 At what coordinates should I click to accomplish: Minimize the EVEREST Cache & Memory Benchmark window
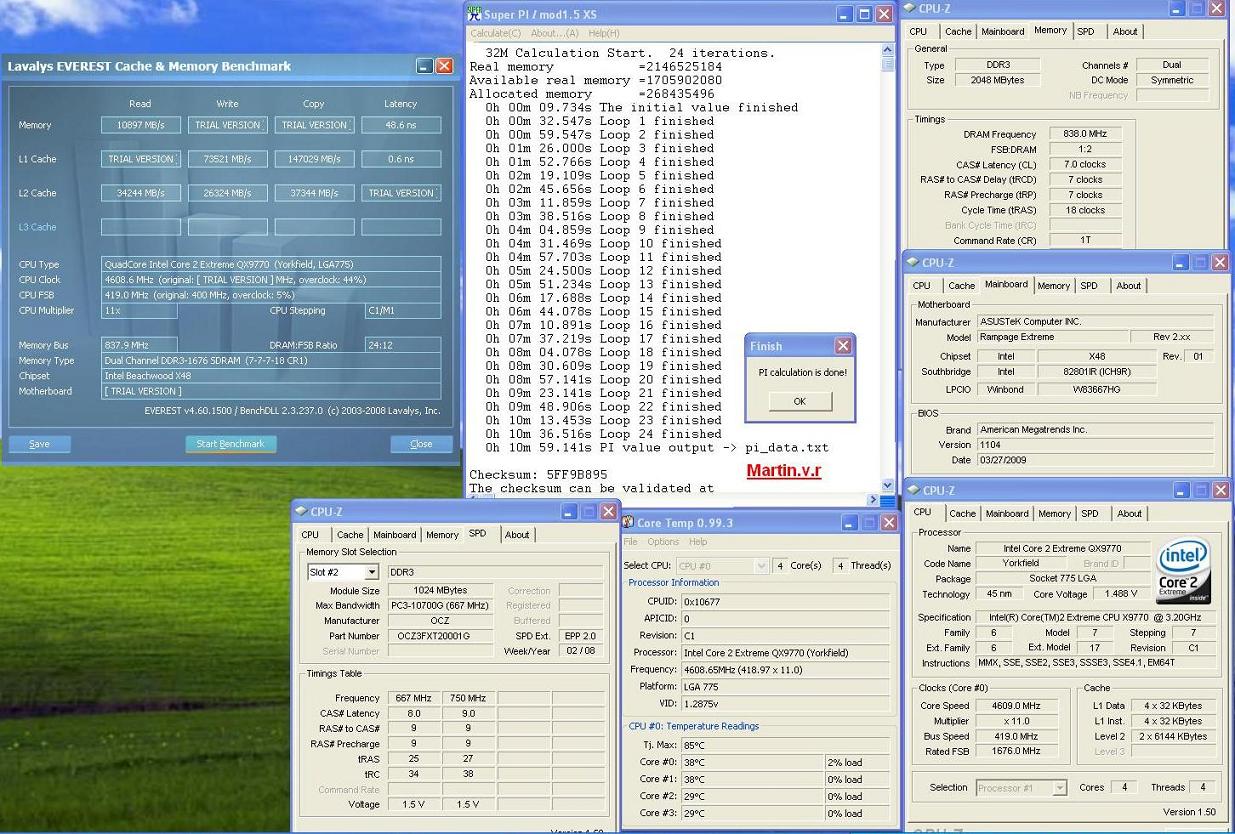click(425, 66)
